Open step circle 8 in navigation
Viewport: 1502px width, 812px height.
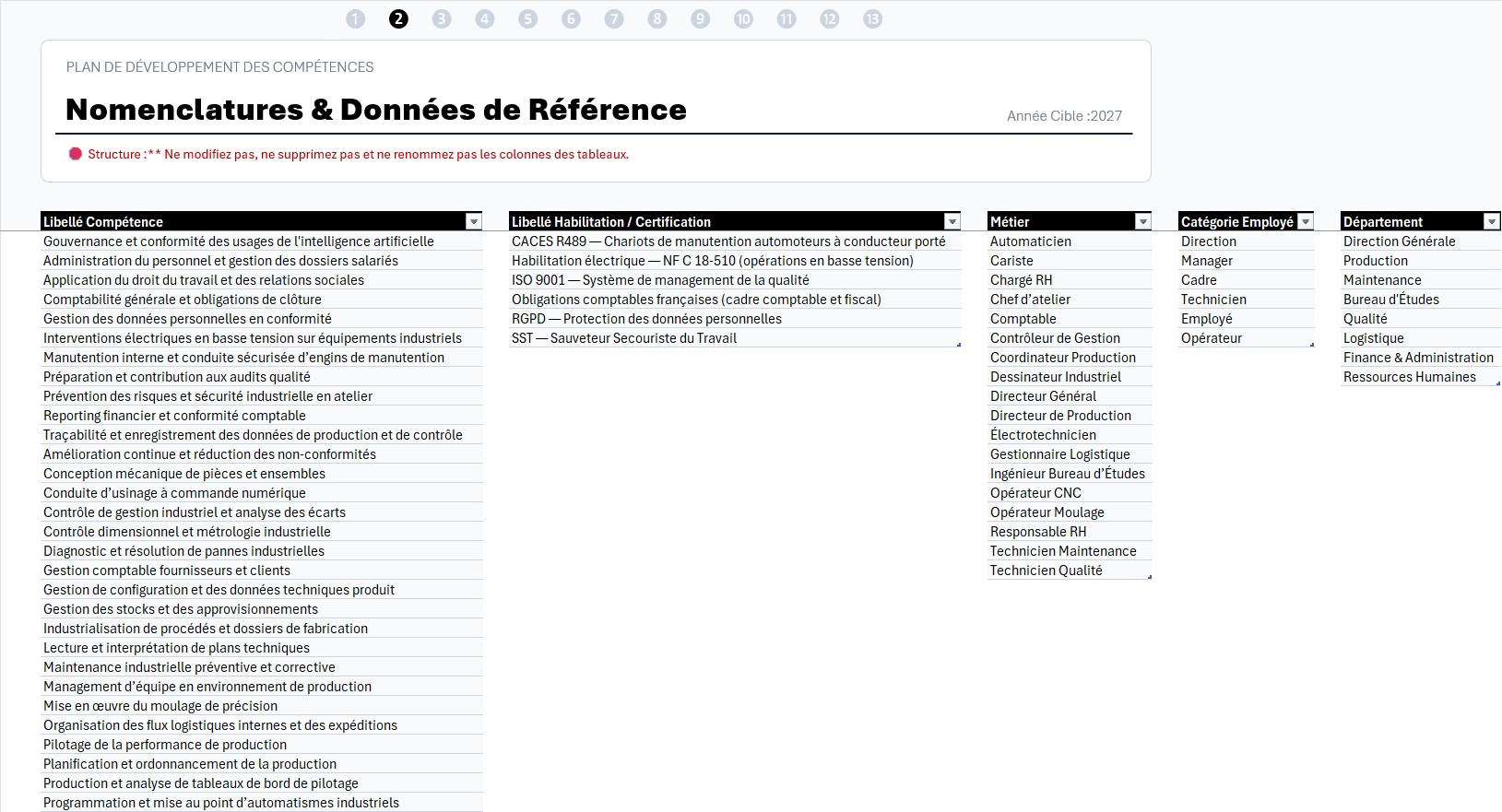pyautogui.click(x=656, y=19)
